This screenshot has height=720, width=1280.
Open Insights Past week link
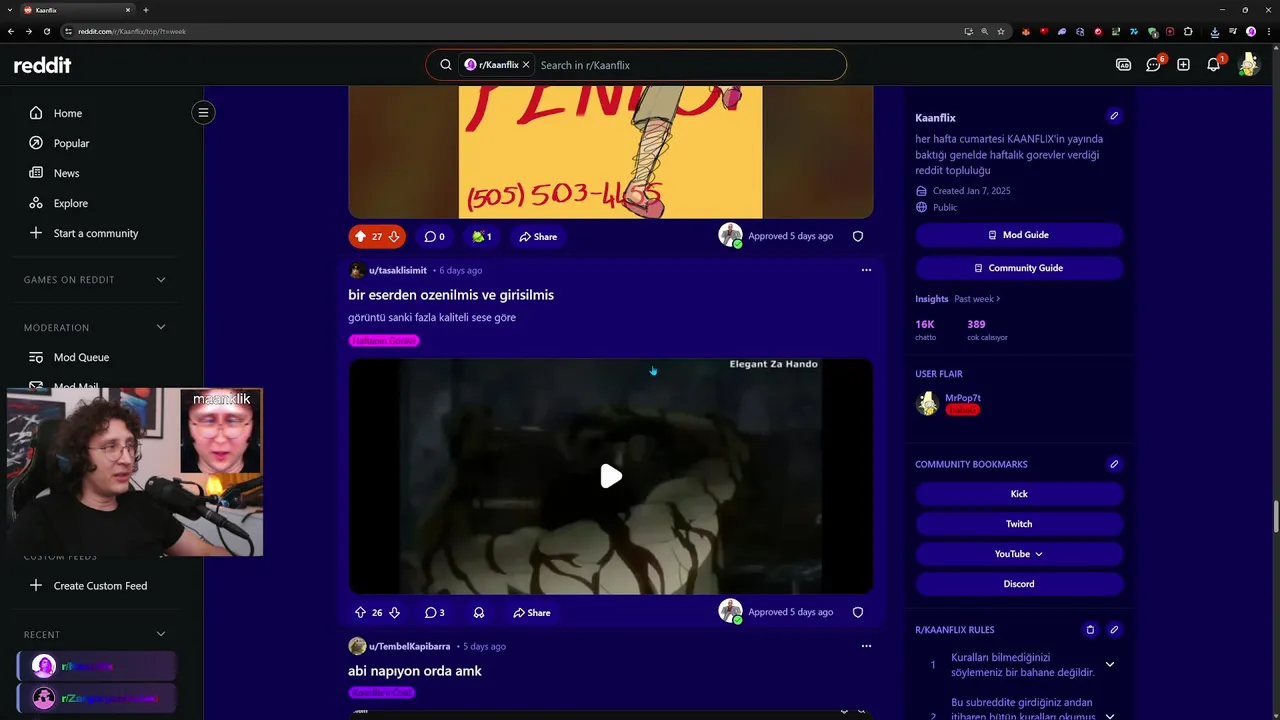click(x=977, y=299)
